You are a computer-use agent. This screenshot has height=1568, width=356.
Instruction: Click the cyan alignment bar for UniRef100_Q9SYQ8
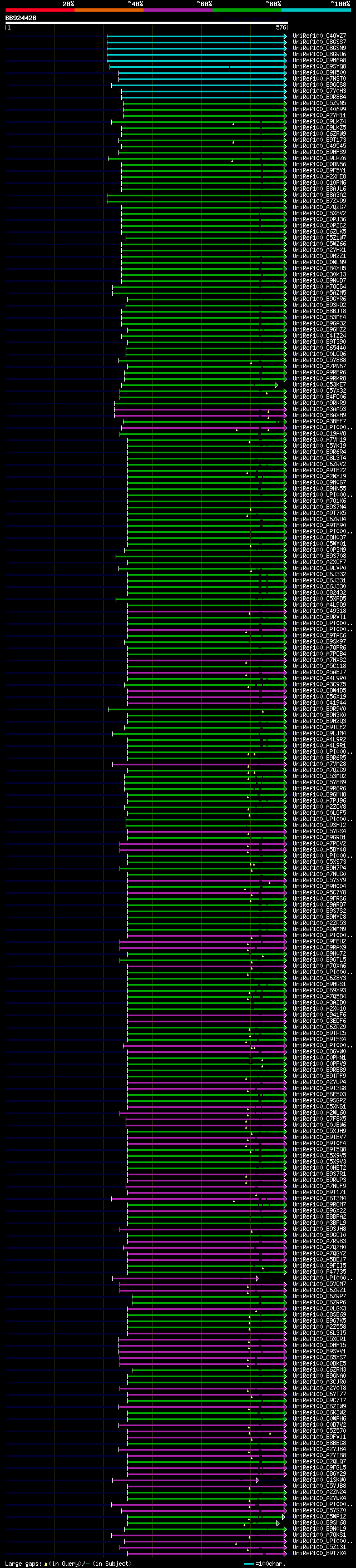click(198, 66)
